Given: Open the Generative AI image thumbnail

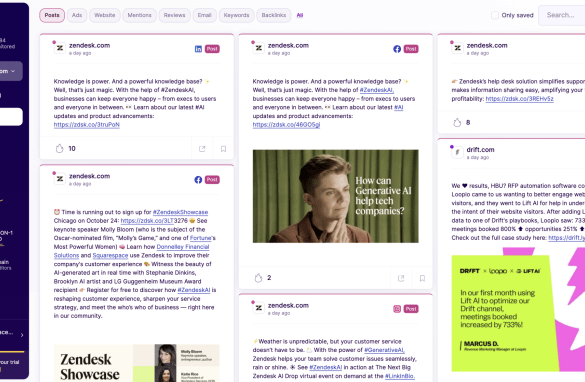Looking at the screenshot, I should pos(335,196).
